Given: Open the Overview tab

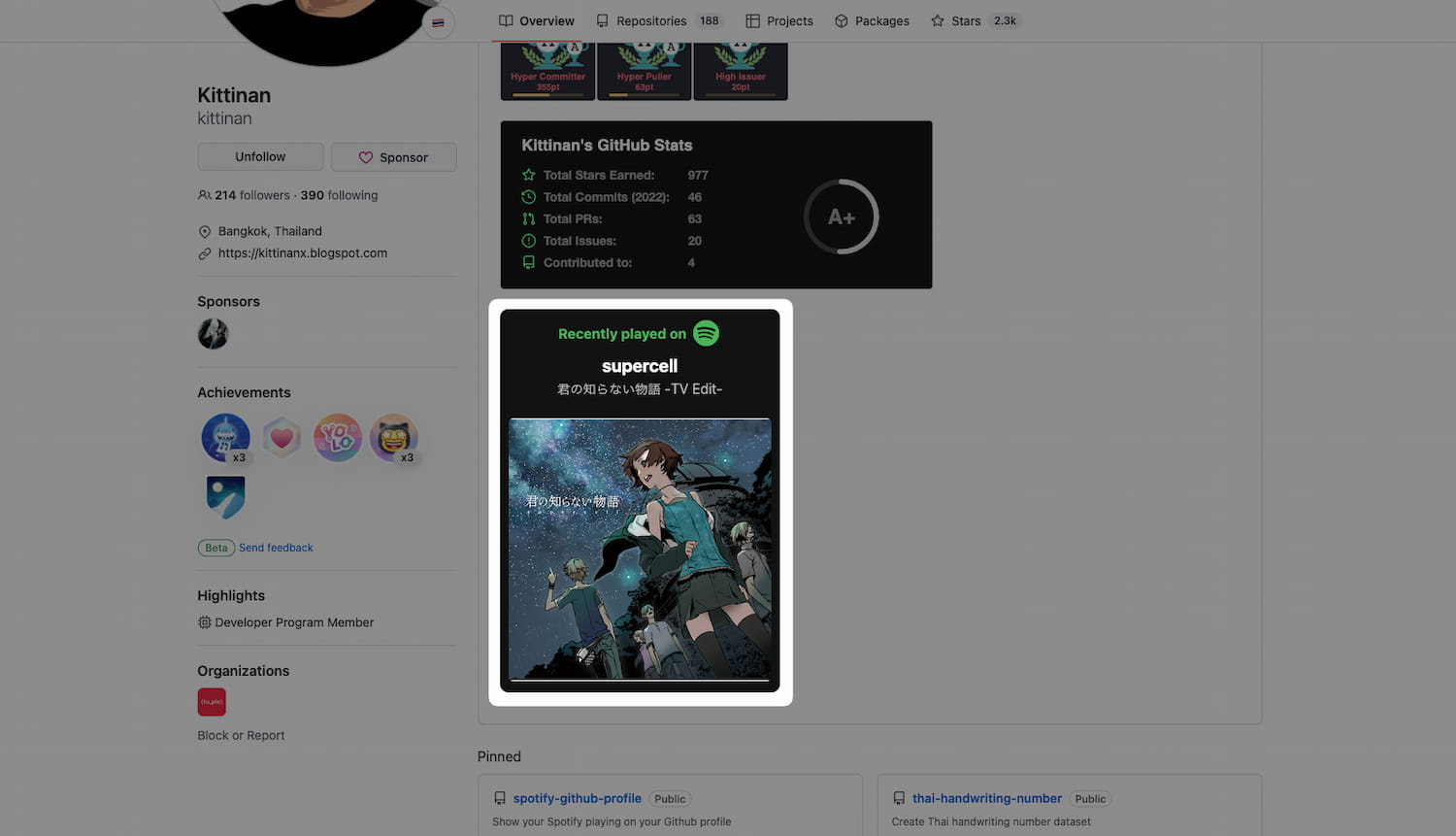Looking at the screenshot, I should pyautogui.click(x=536, y=20).
